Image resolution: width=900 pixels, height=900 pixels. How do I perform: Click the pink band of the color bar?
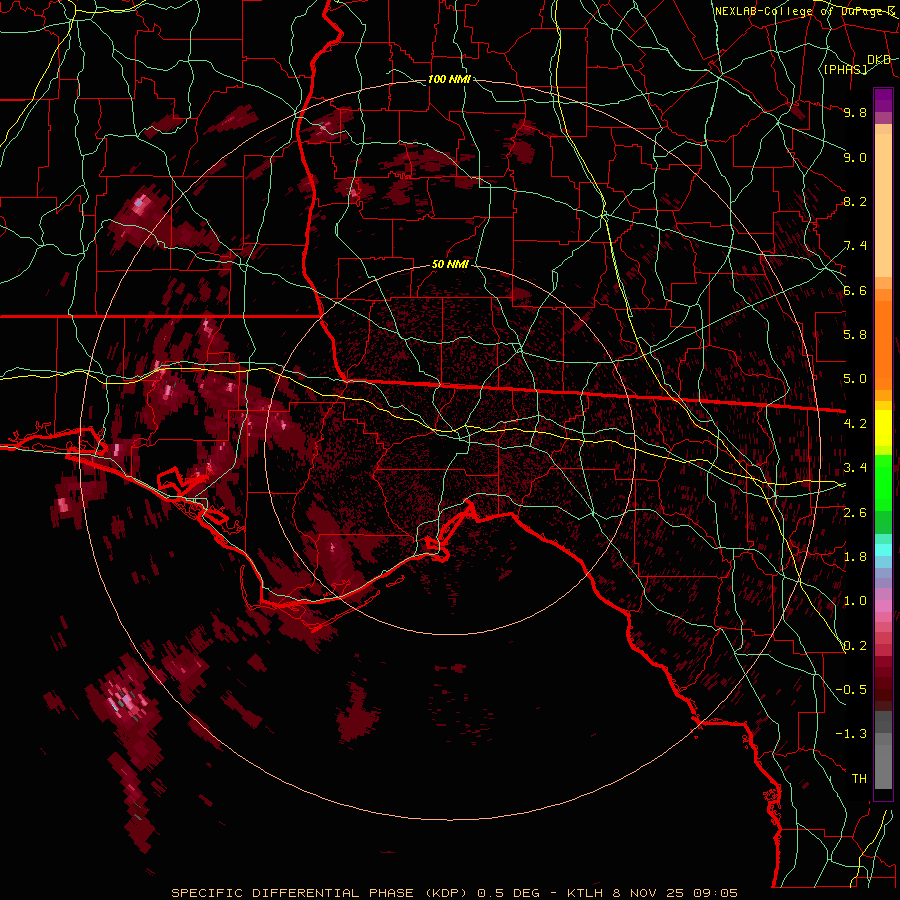883,606
